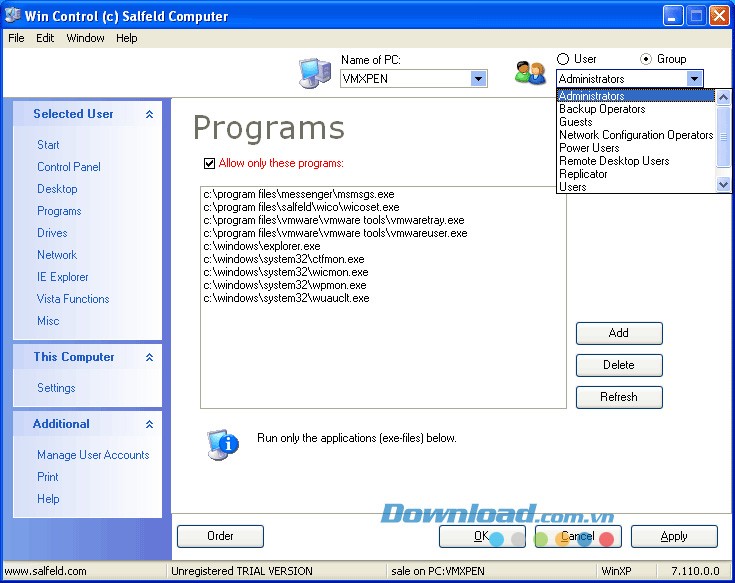Open the Name of PC dropdown arrow

[478, 79]
